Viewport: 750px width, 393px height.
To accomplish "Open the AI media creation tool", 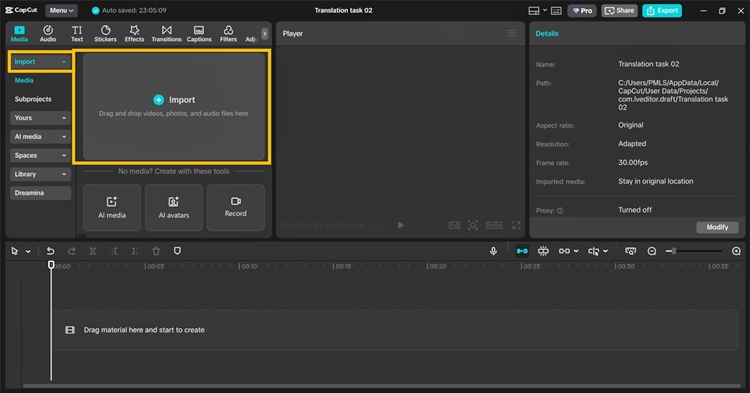I will pos(112,207).
